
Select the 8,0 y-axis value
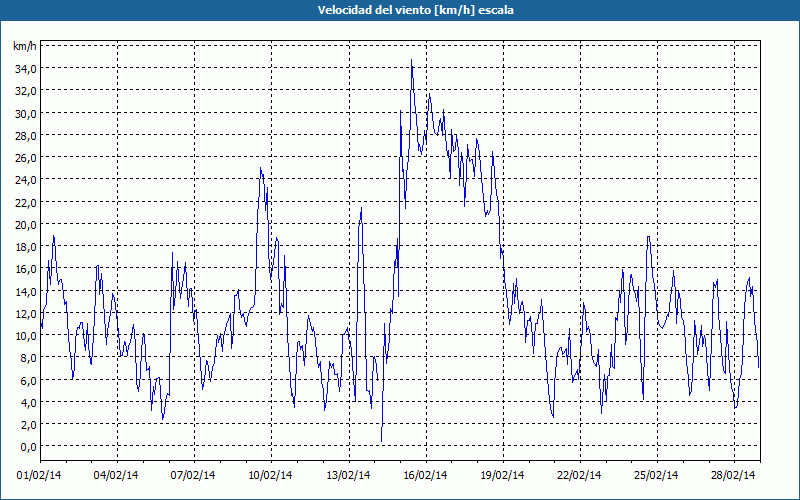[x=28, y=357]
